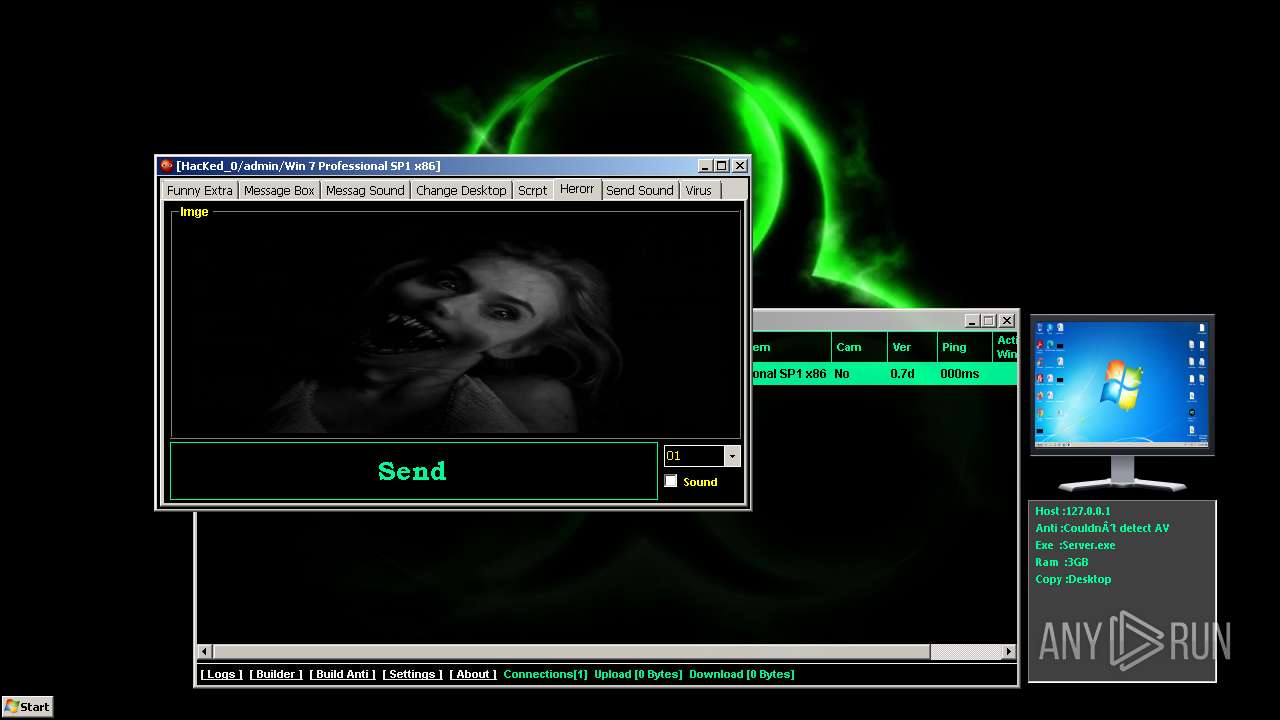This screenshot has width=1280, height=720.
Task: Click the Build Anti link
Action: click(342, 674)
